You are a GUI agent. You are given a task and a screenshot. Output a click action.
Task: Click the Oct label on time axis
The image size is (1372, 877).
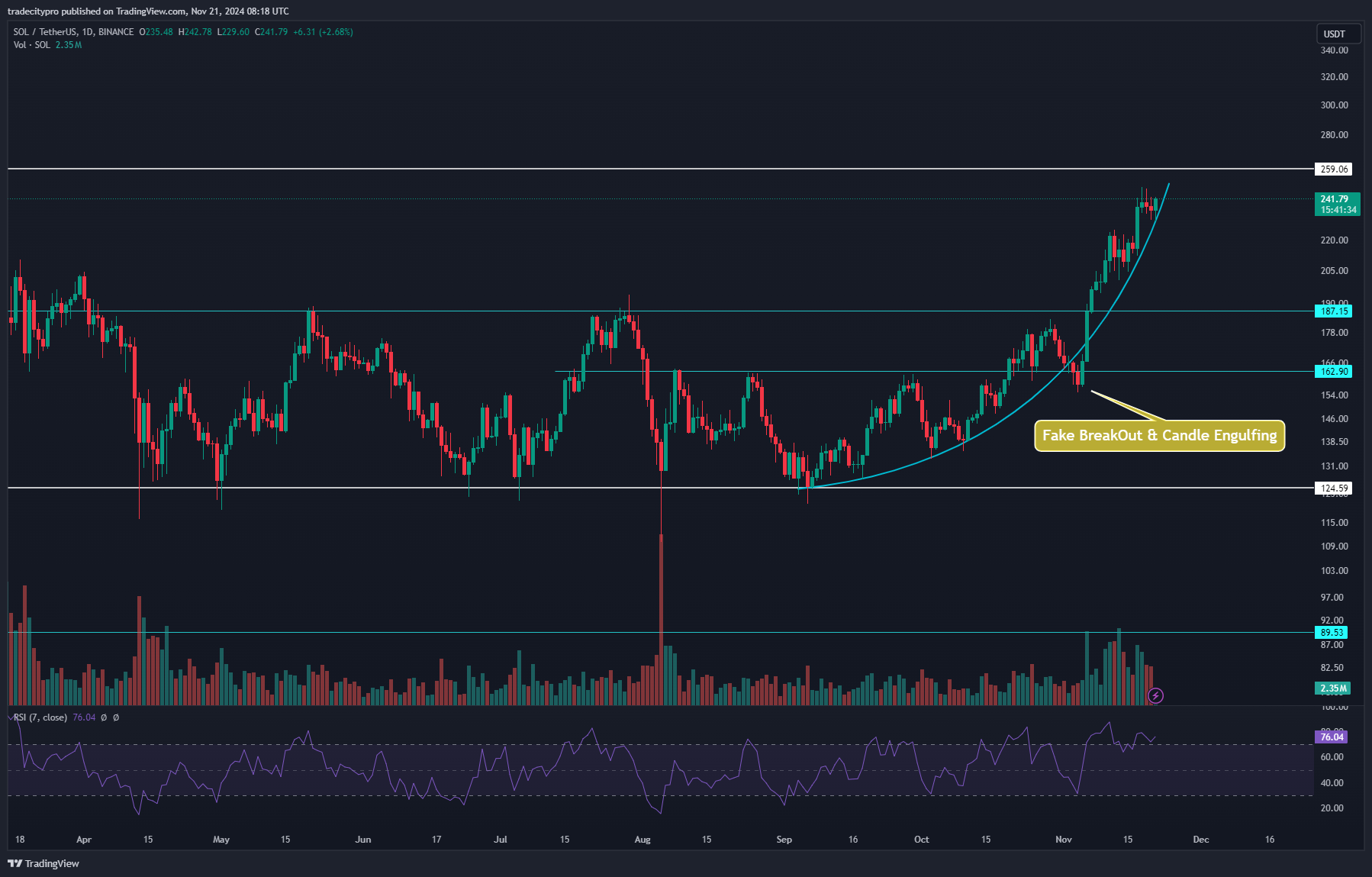tap(922, 840)
